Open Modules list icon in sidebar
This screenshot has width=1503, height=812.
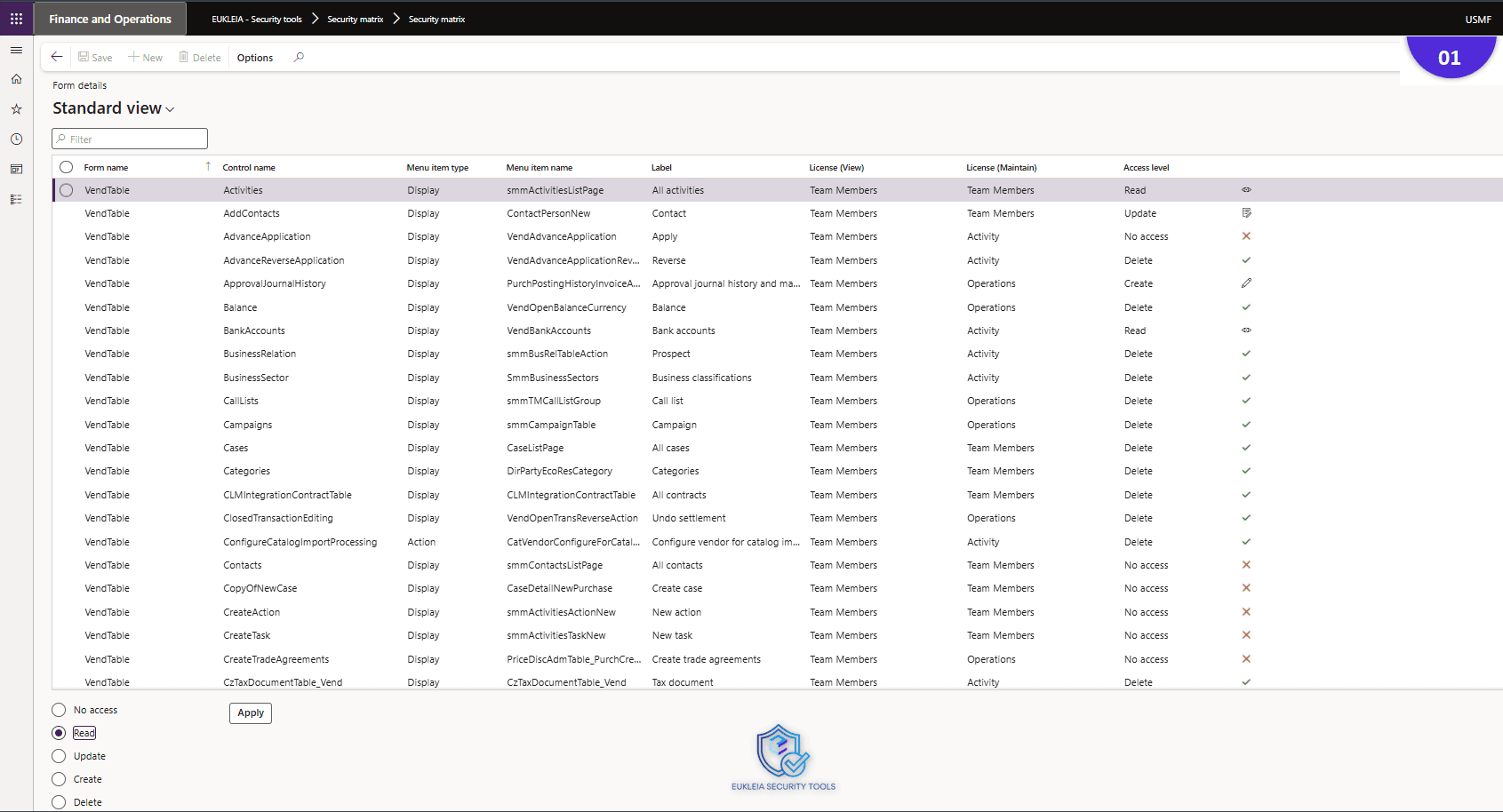pyautogui.click(x=16, y=199)
